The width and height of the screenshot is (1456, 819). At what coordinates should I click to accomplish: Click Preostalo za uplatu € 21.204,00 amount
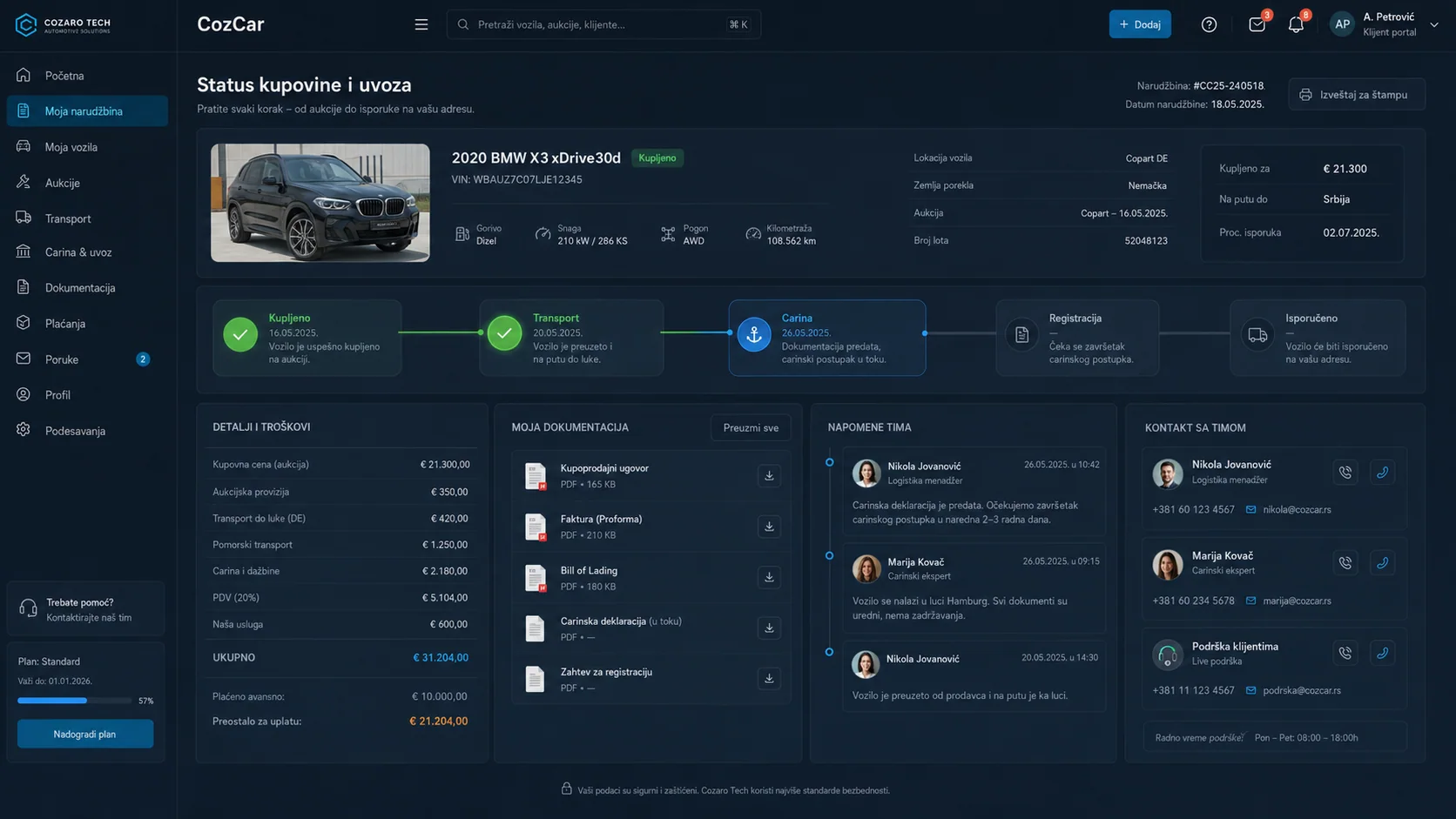pyautogui.click(x=438, y=722)
